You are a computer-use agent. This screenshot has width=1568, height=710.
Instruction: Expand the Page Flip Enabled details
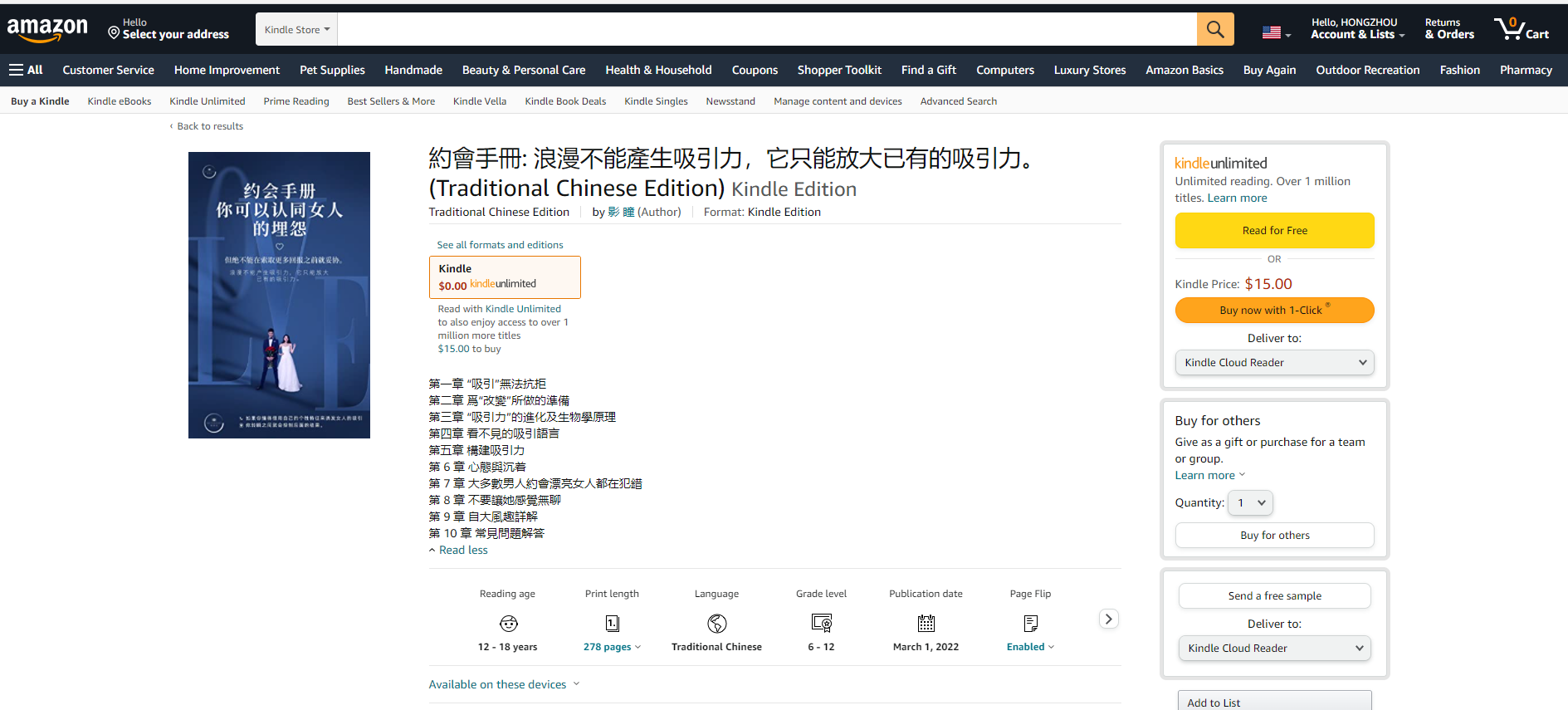[x=1030, y=647]
